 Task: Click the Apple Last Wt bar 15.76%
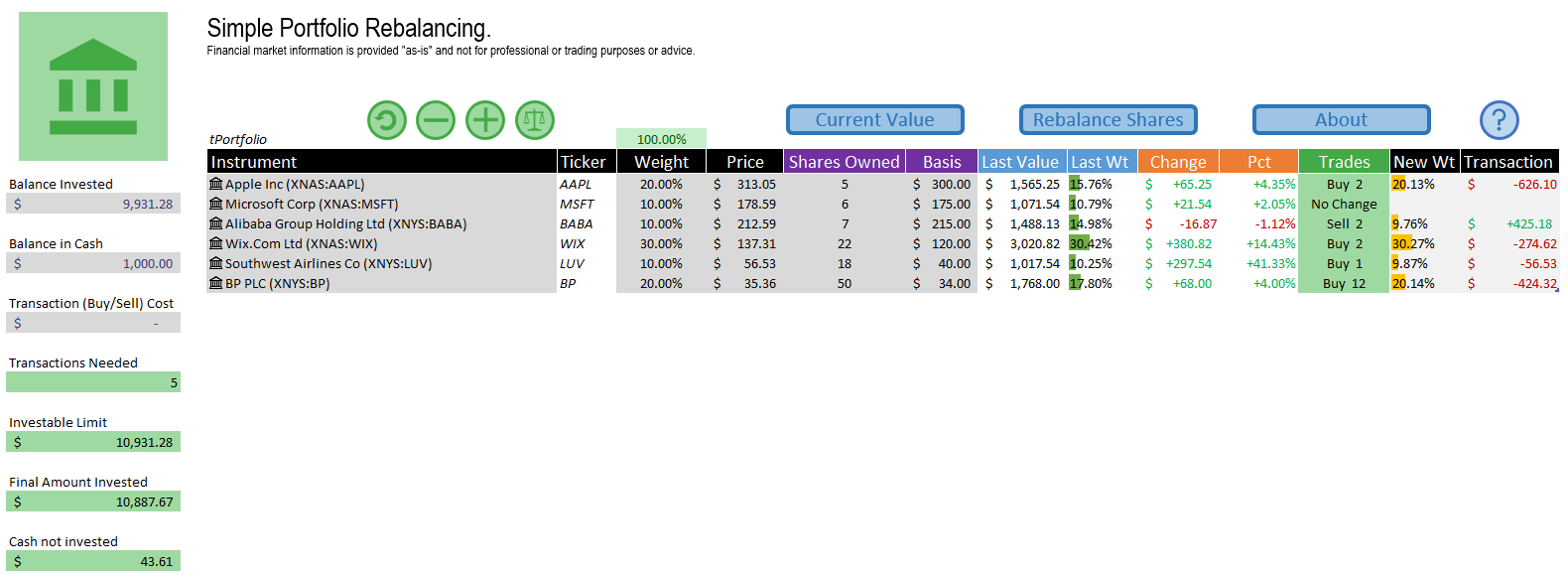point(1101,184)
